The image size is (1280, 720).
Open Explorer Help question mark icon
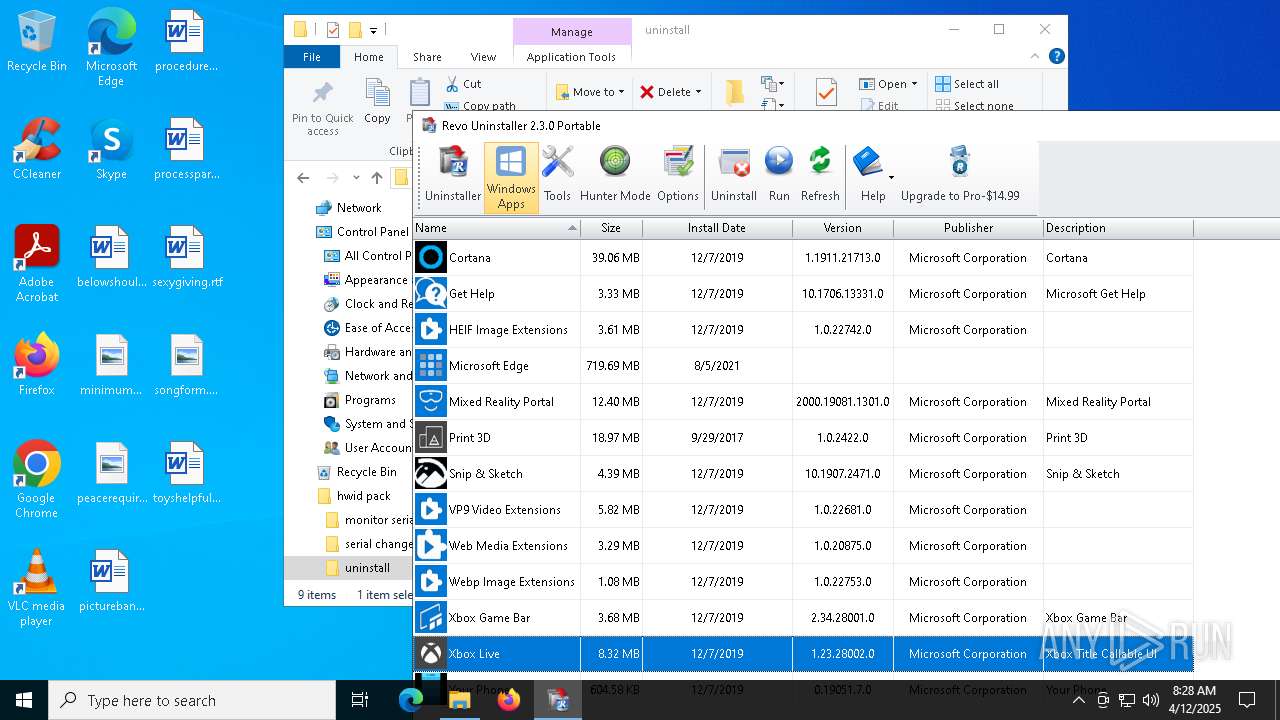tap(1056, 57)
